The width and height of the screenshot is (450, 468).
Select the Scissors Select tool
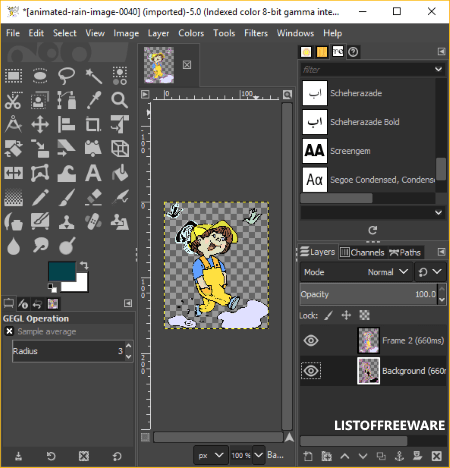tap(13, 100)
